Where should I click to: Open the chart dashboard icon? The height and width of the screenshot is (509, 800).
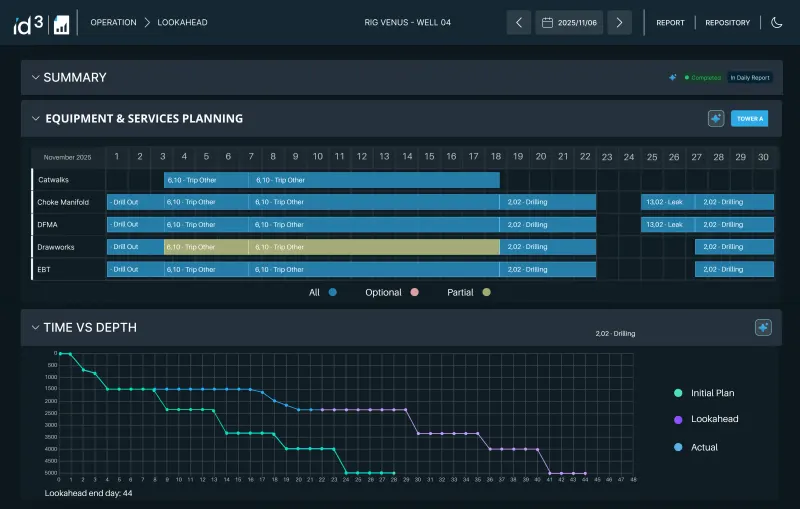click(x=61, y=24)
